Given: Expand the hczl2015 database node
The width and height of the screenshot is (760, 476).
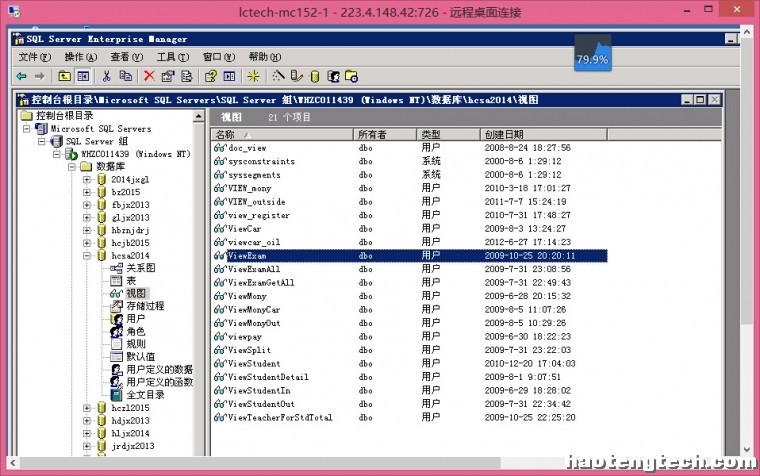Looking at the screenshot, I should click(x=87, y=408).
